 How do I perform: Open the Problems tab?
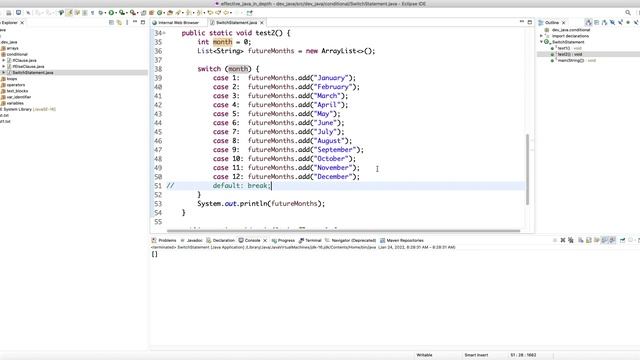coord(164,240)
